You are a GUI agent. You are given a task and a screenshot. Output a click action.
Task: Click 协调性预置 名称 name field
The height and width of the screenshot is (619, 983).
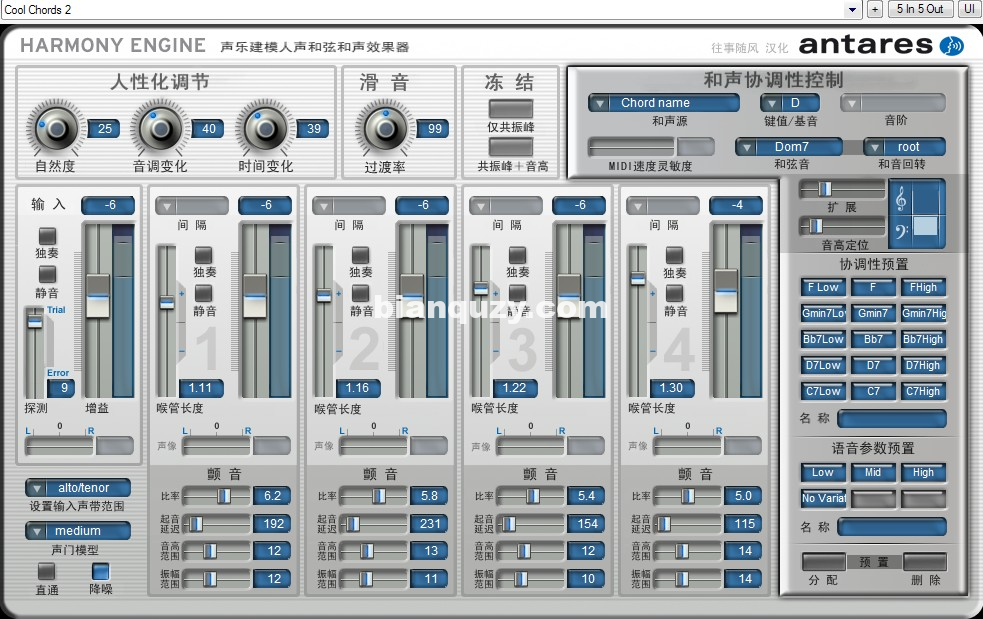pos(891,418)
